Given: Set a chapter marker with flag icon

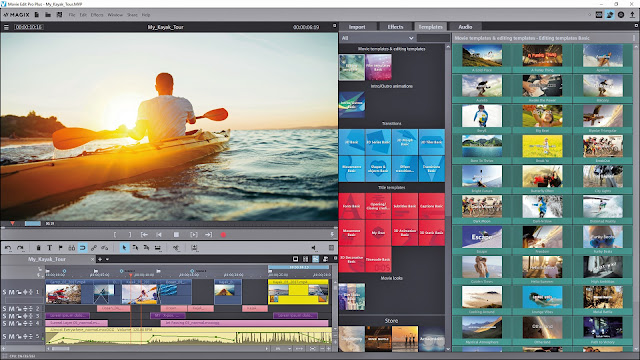Looking at the screenshot, I should pyautogui.click(x=60, y=248).
